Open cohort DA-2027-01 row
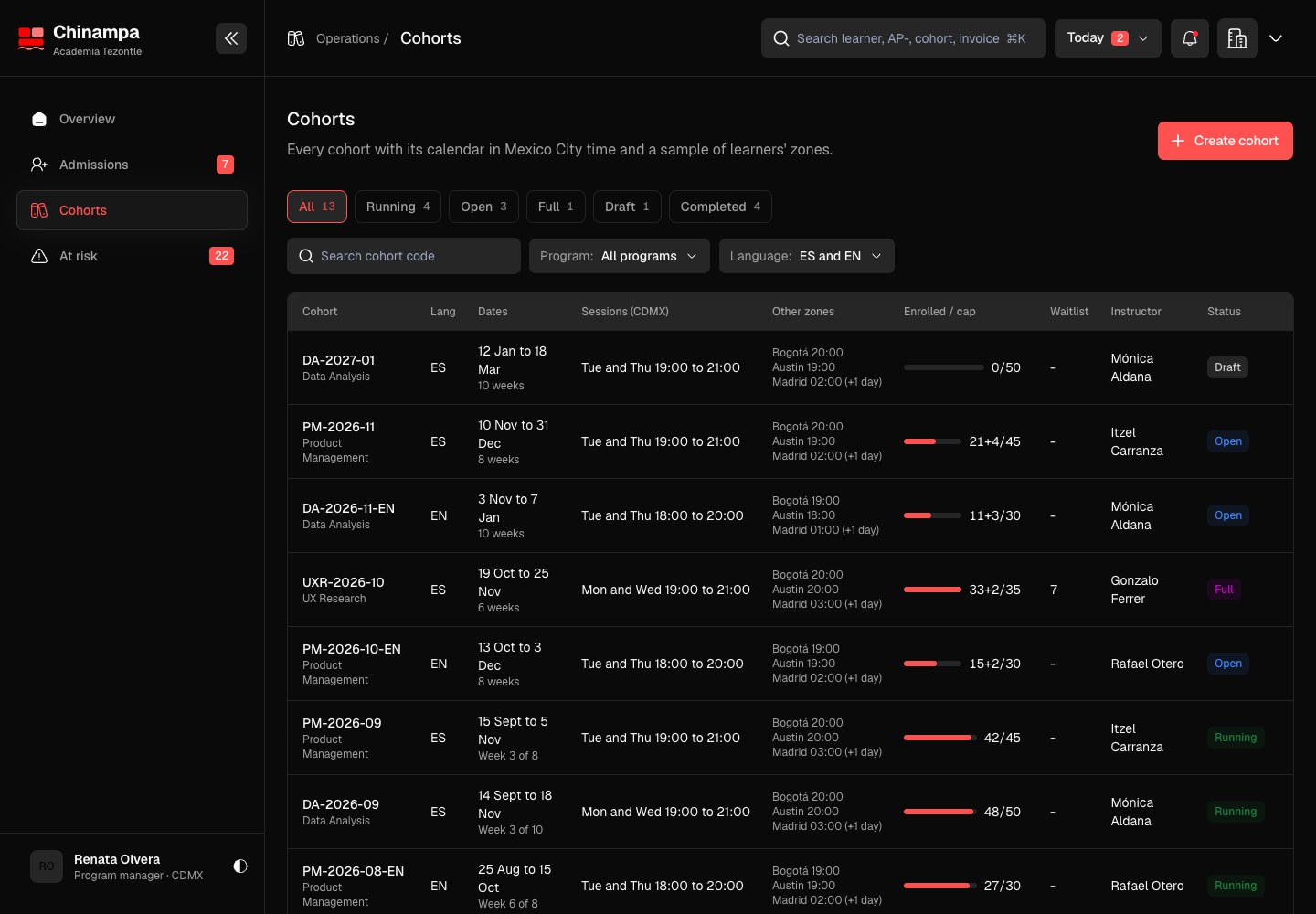This screenshot has width=1316, height=914. [x=791, y=367]
